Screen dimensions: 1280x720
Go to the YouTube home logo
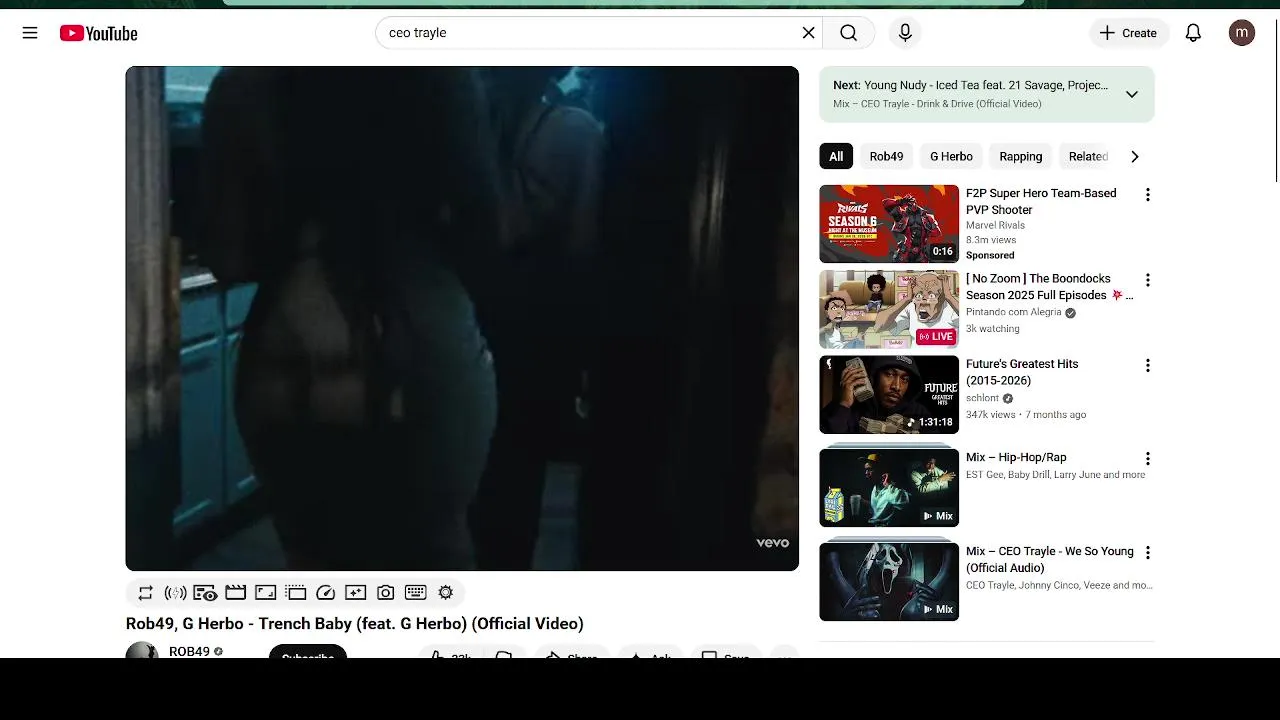tap(98, 33)
